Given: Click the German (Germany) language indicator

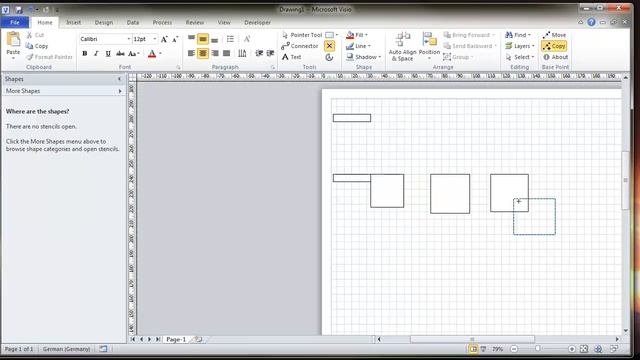Looking at the screenshot, I should [x=66, y=349].
